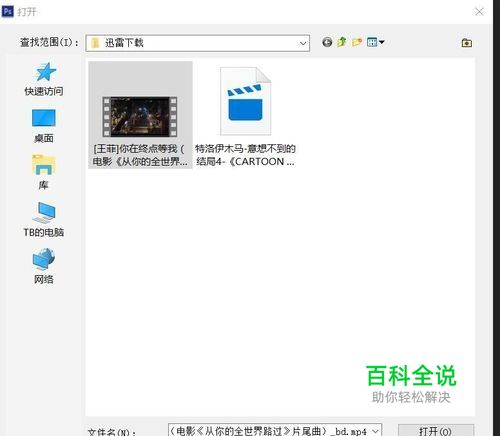Image resolution: width=500 pixels, height=436 pixels.
Task: Open Network (网络) location
Action: pyautogui.click(x=44, y=266)
